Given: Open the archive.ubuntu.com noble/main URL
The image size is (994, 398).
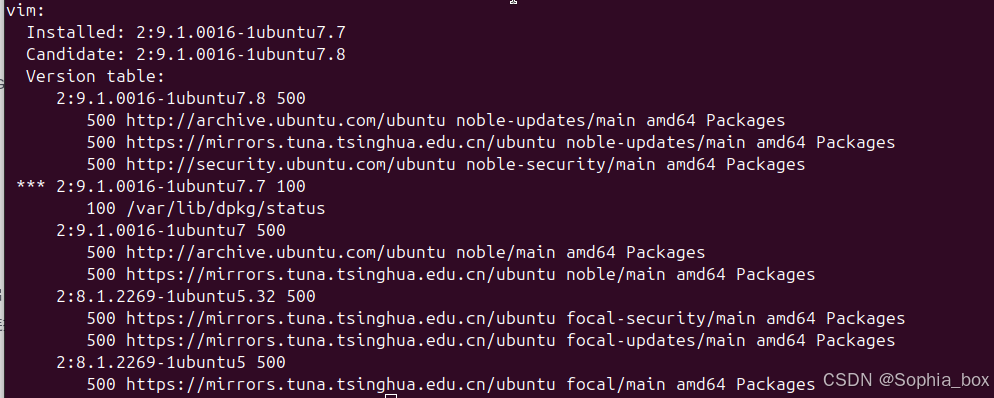Looking at the screenshot, I should point(286,253).
